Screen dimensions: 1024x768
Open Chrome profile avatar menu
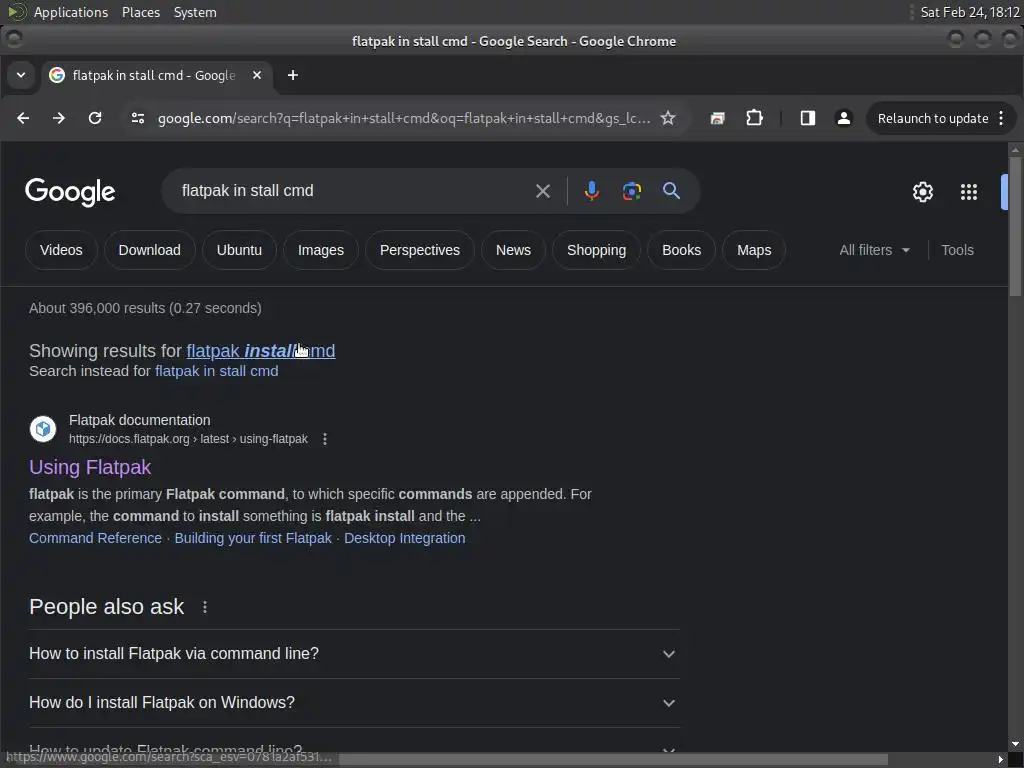pyautogui.click(x=844, y=118)
